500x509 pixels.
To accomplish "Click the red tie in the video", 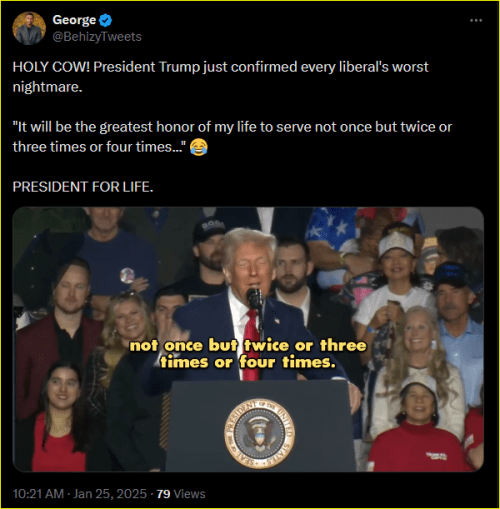I will click(251, 343).
